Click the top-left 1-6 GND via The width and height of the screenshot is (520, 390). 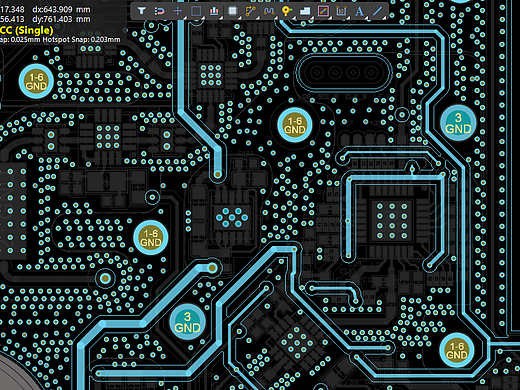[x=36, y=81]
